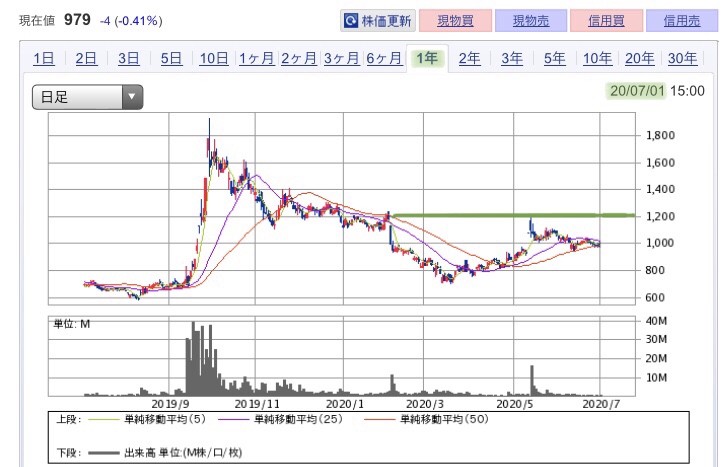Screen dimensions: 727x467
Task: Click the 2020/1 date axis label
Action: [345, 404]
